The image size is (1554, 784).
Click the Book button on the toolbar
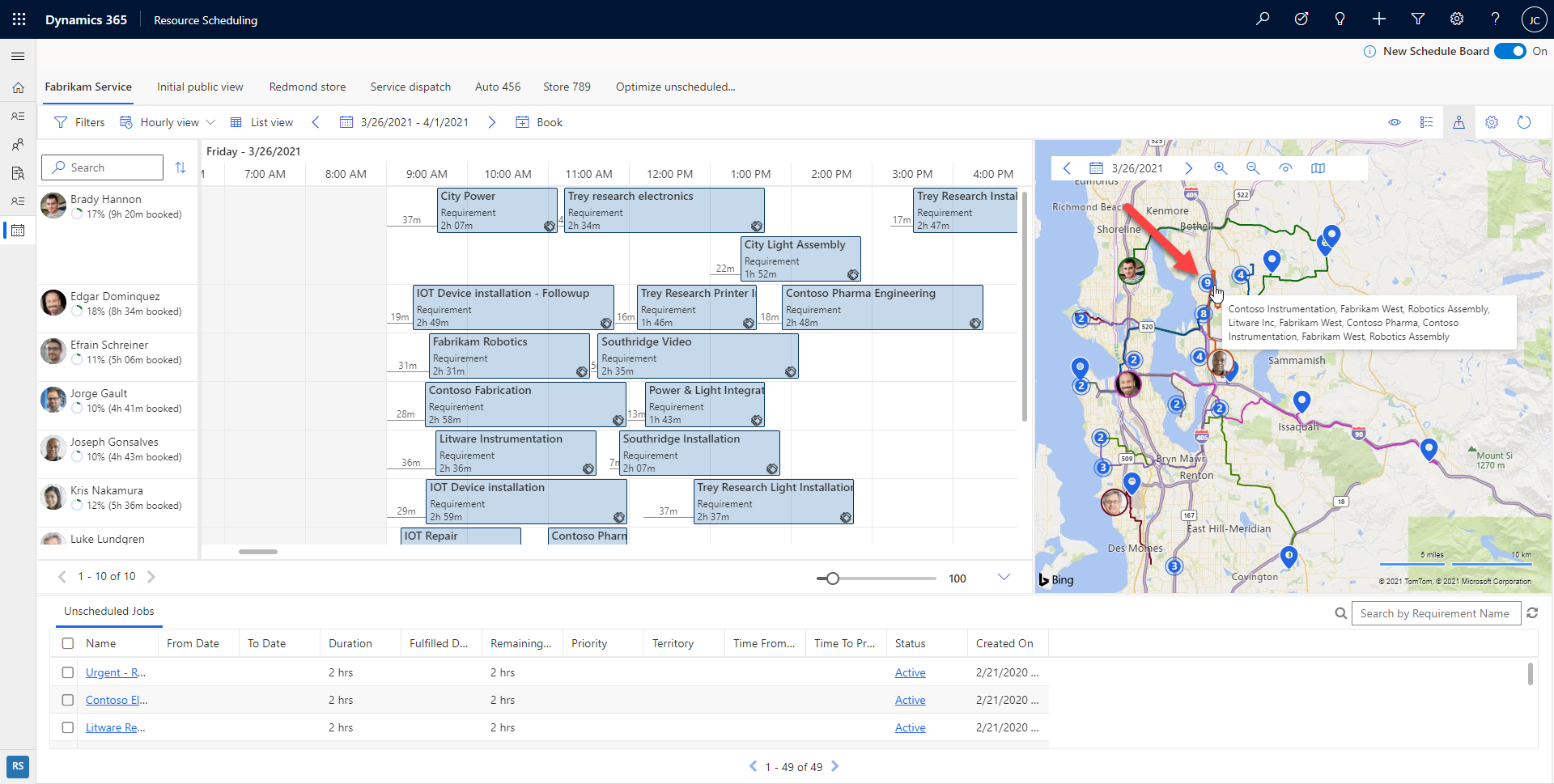(539, 122)
